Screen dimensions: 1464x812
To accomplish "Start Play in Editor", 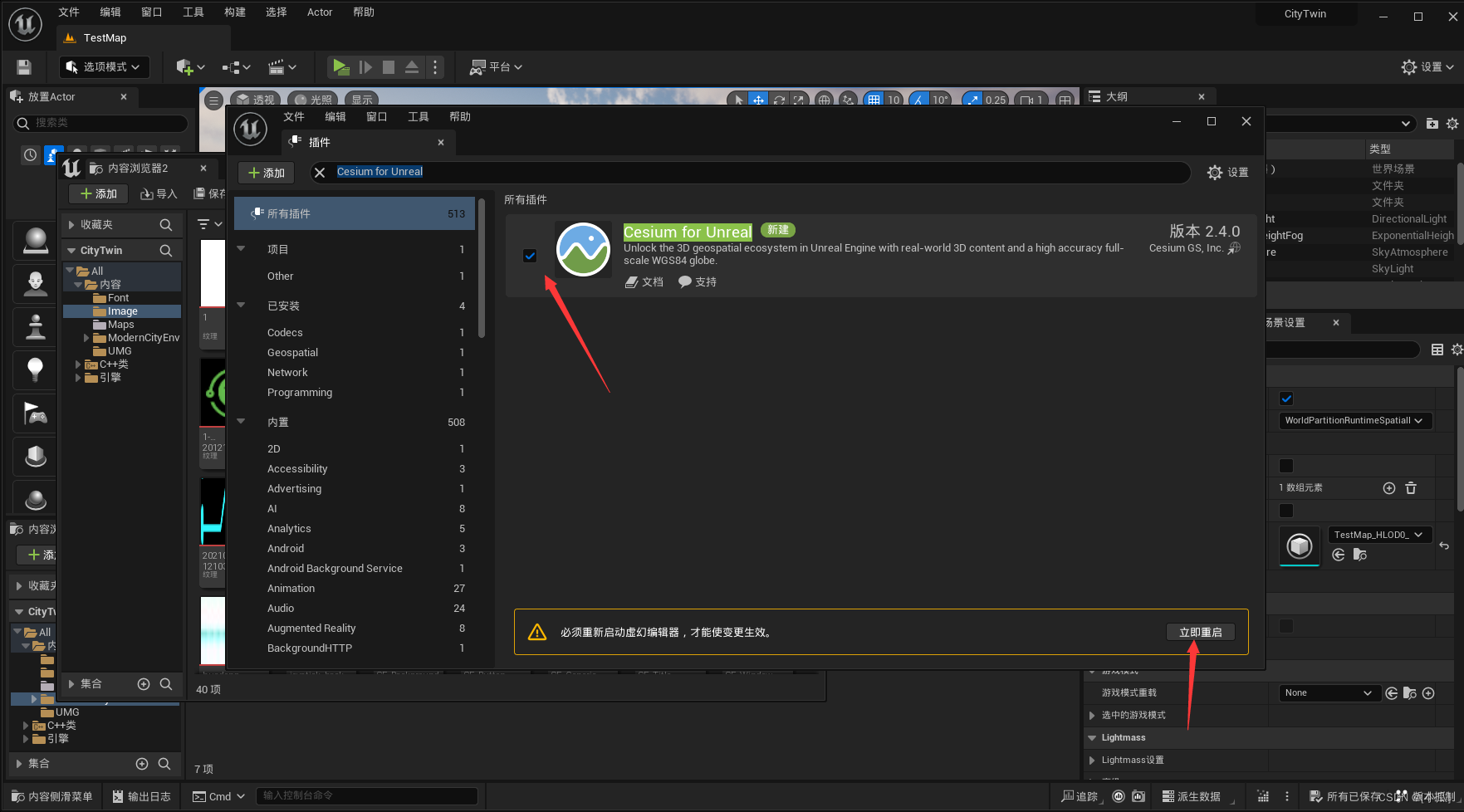I will [x=340, y=67].
